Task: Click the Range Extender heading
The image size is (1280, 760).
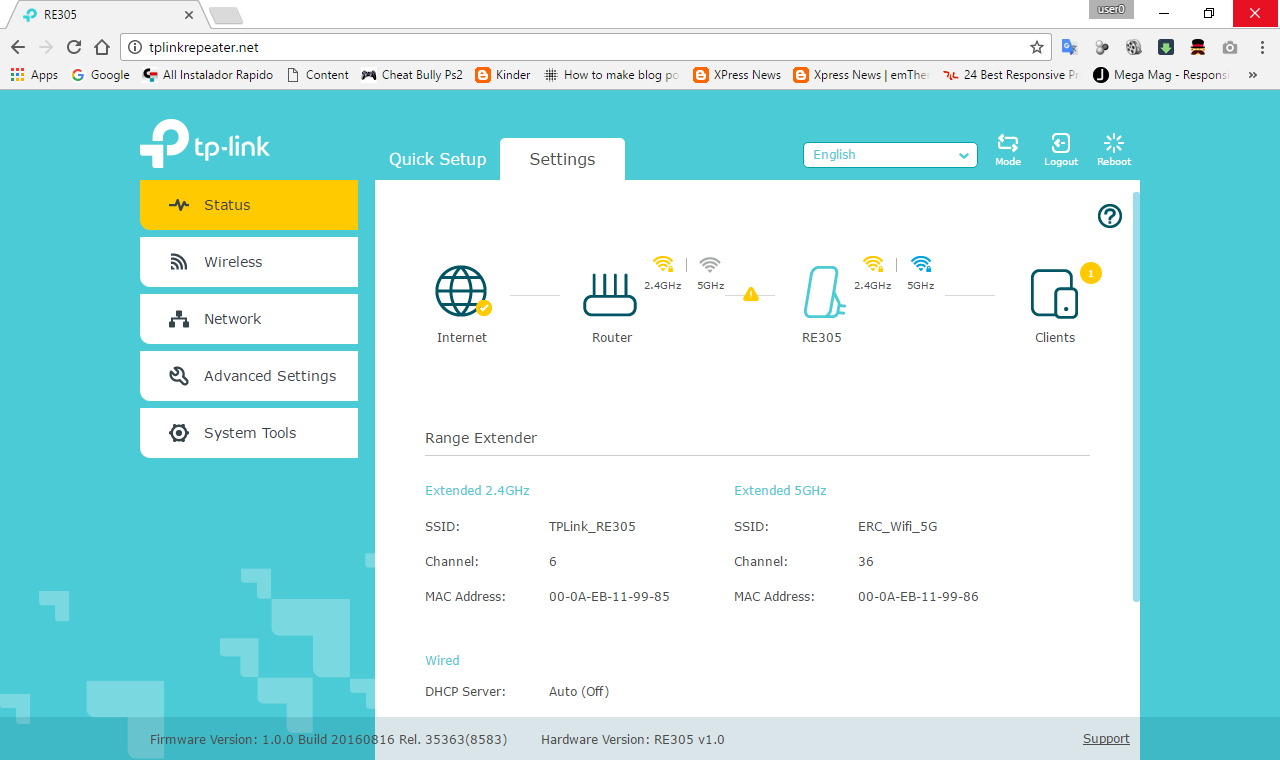Action: (481, 438)
